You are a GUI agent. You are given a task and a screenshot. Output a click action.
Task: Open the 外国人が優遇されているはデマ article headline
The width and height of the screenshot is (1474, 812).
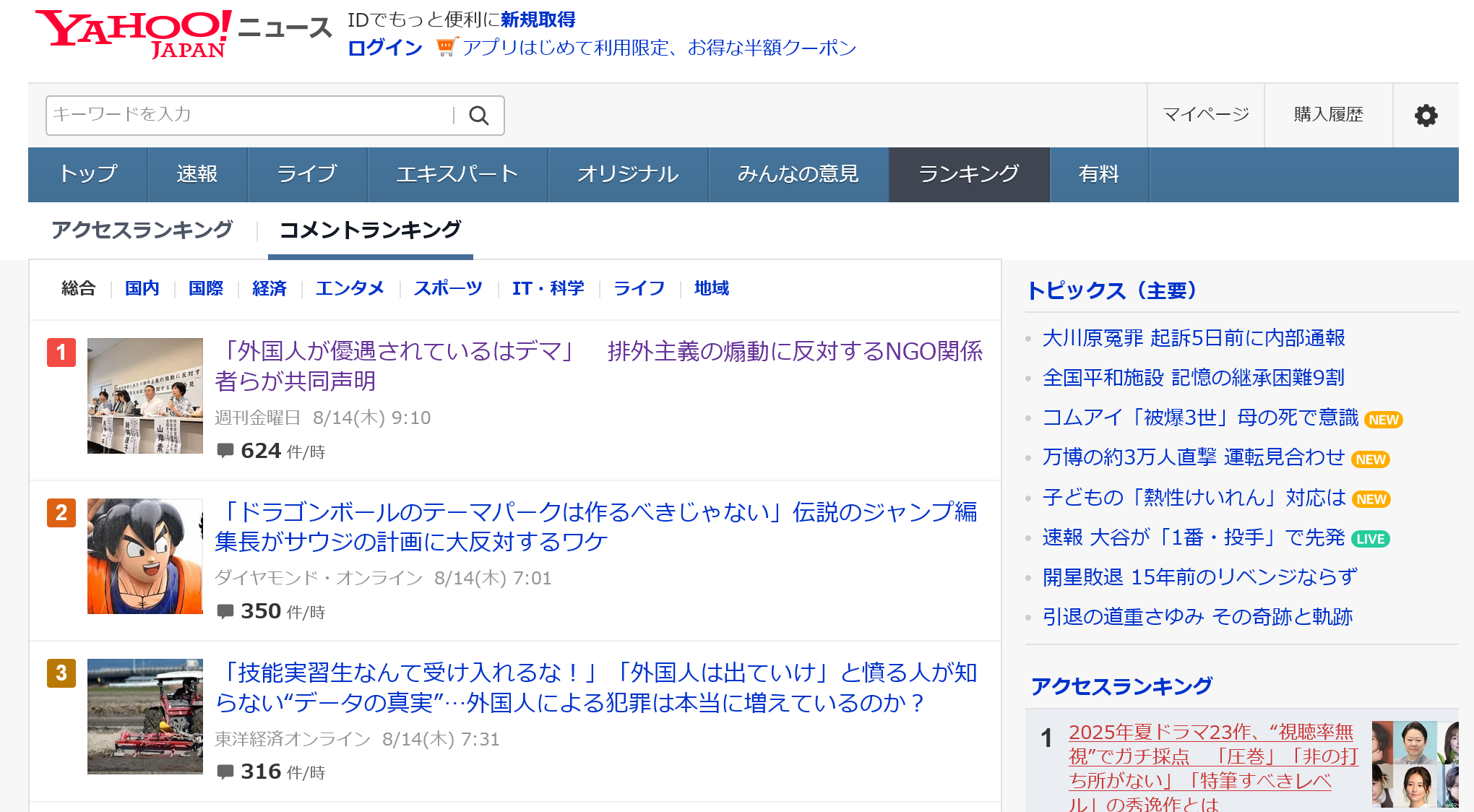click(x=599, y=366)
